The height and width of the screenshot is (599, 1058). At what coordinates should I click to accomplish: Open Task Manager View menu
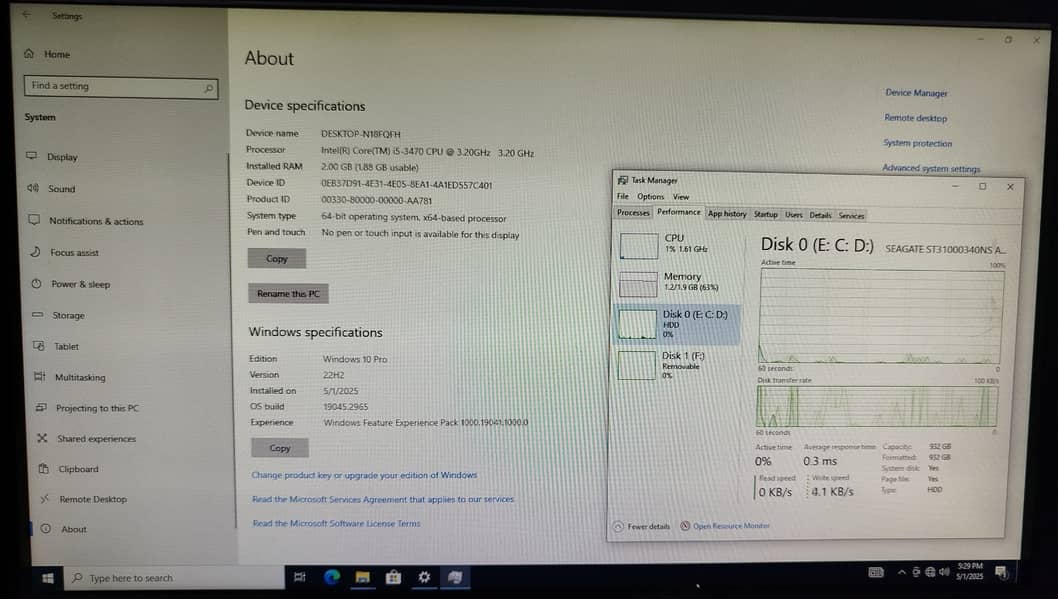pos(681,196)
